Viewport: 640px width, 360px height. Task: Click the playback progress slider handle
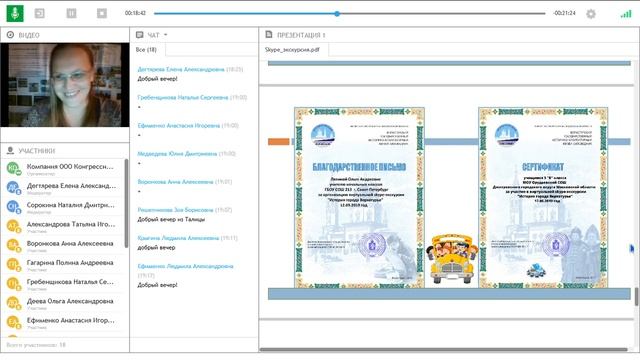(337, 13)
